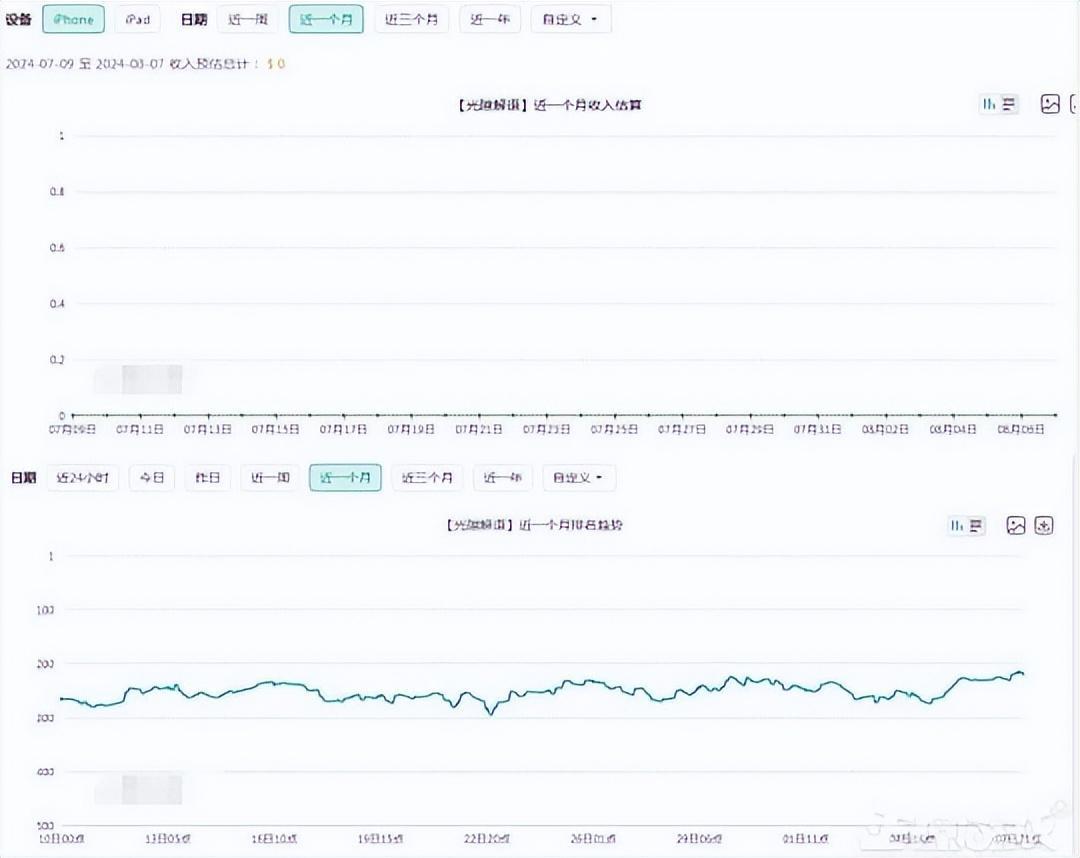
Task: Select iPhone device option
Action: click(73, 19)
